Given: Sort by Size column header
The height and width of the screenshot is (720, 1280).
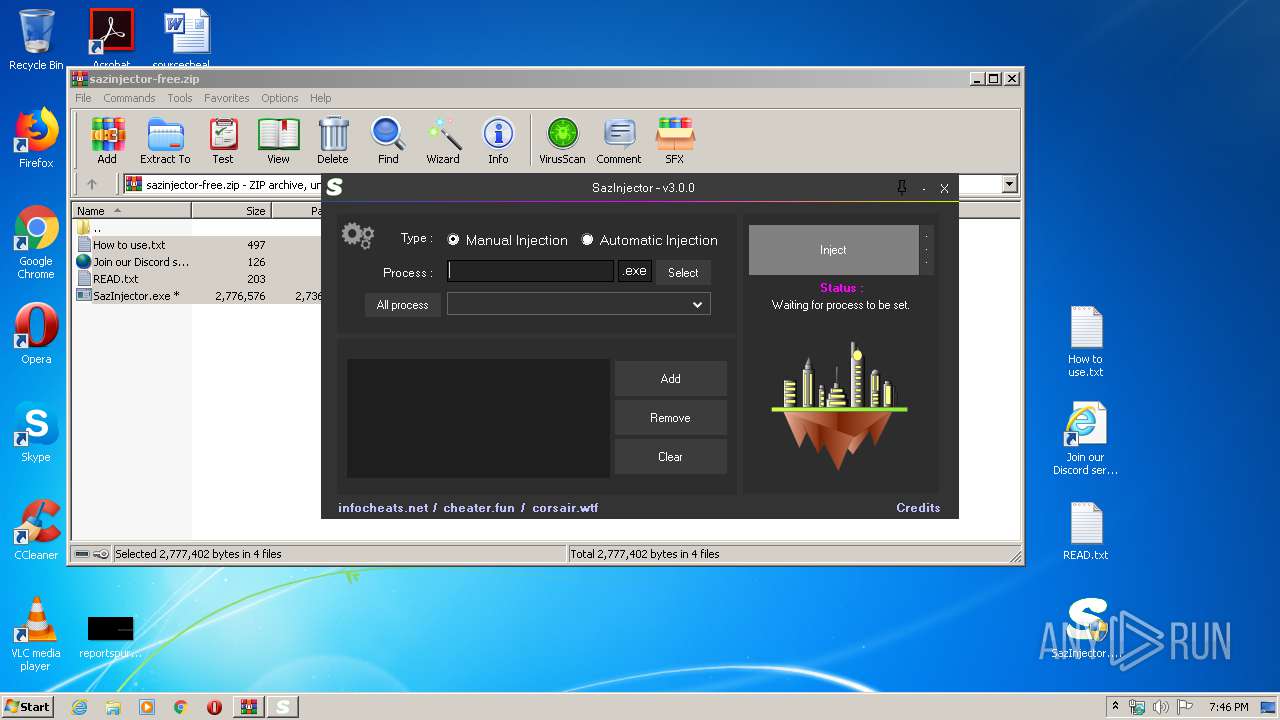Looking at the screenshot, I should pos(232,211).
